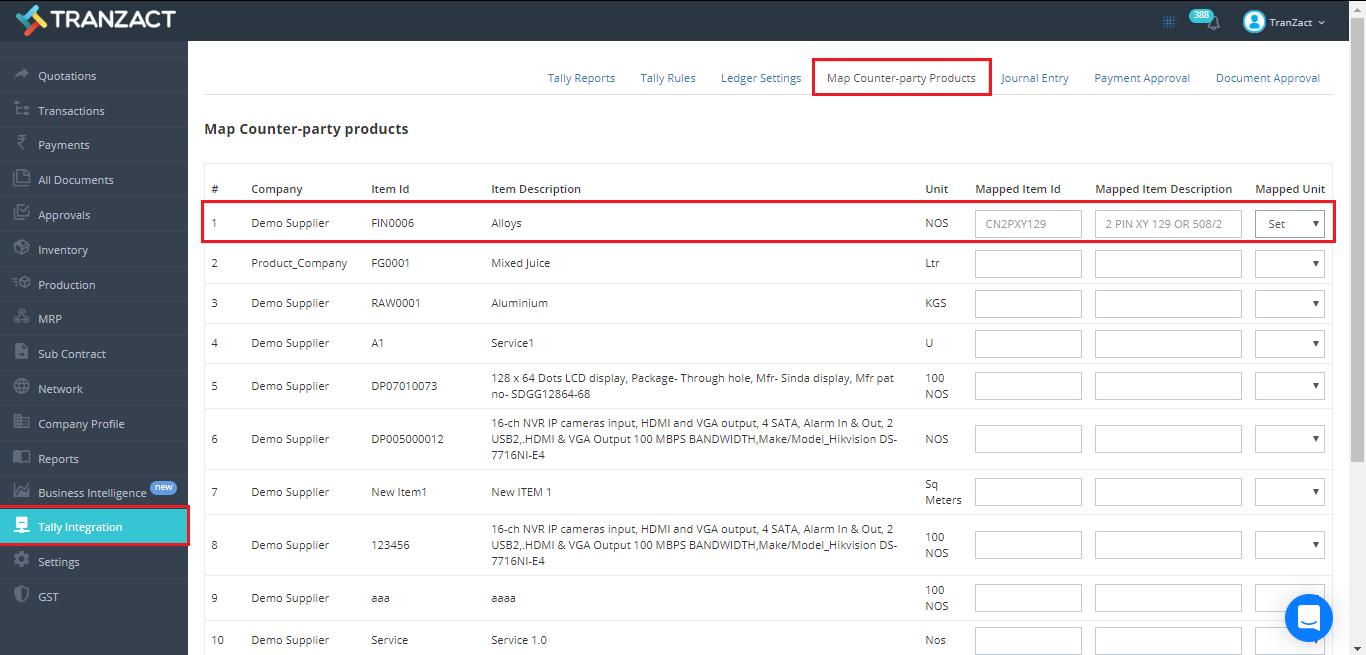Click item id FIN0006
The width and height of the screenshot is (1366, 655).
point(392,224)
